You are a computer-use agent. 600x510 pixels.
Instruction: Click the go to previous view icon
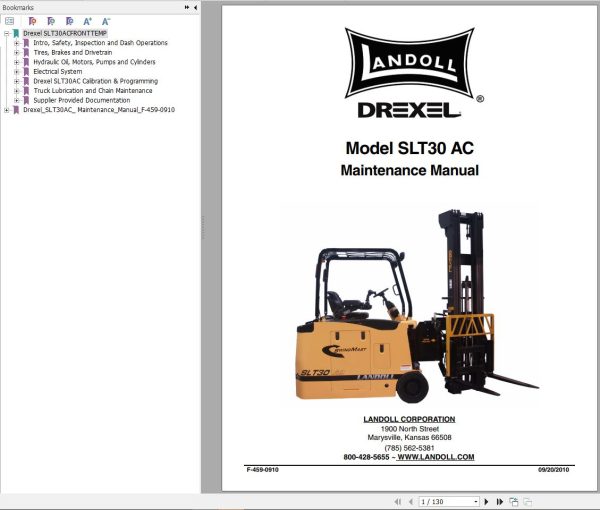pyautogui.click(x=514, y=502)
